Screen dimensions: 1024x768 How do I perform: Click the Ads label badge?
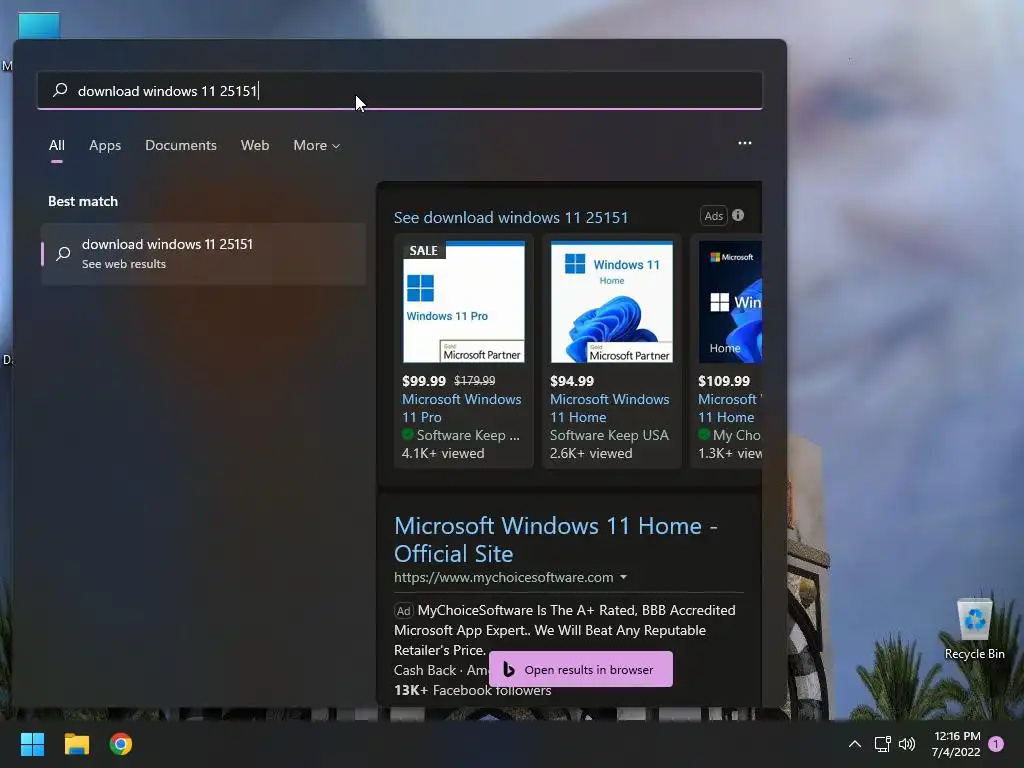714,216
